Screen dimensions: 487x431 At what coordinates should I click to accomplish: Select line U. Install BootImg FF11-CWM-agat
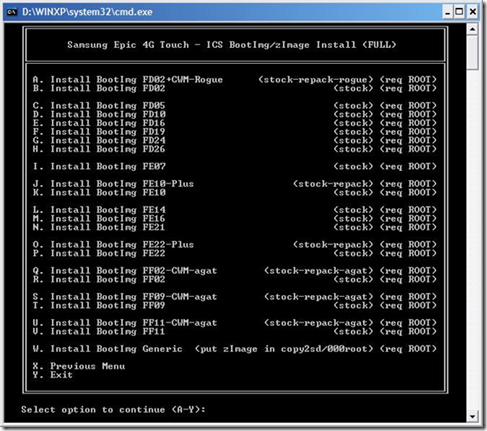pyautogui.click(x=125, y=322)
